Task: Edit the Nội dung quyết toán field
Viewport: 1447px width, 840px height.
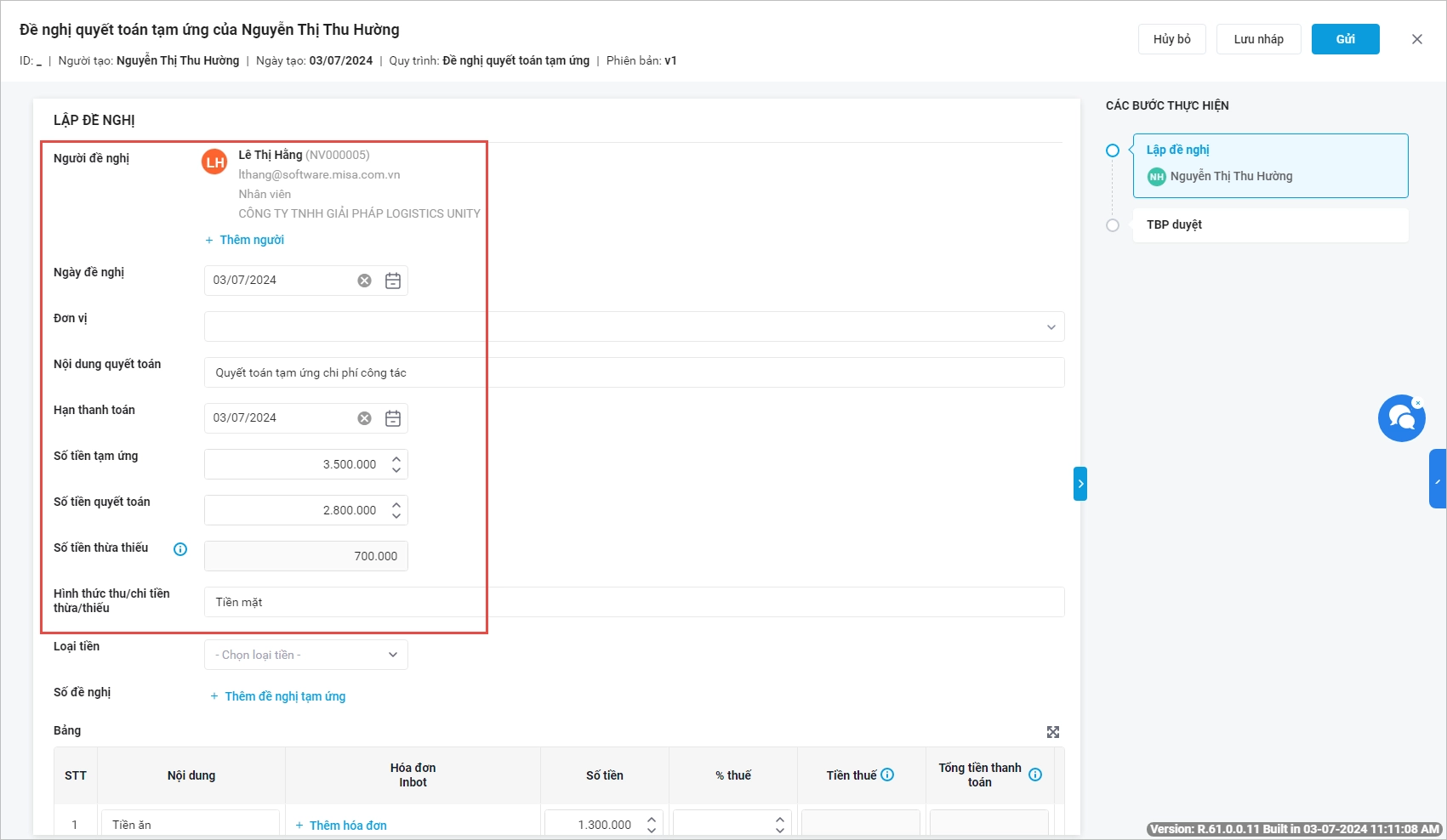Action: (x=634, y=372)
